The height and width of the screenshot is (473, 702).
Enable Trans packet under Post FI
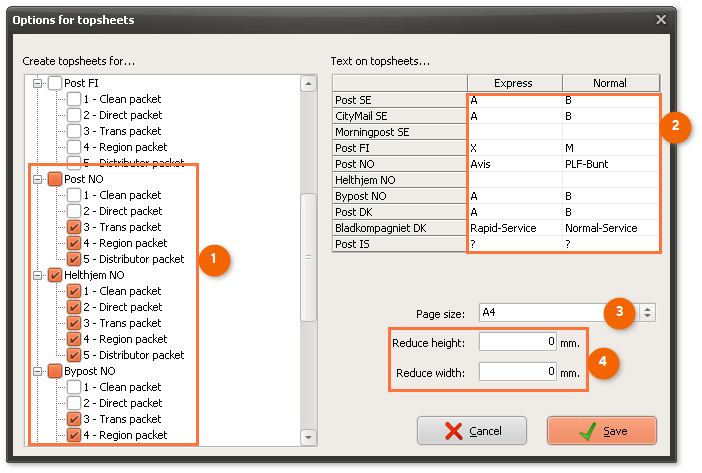click(x=74, y=131)
